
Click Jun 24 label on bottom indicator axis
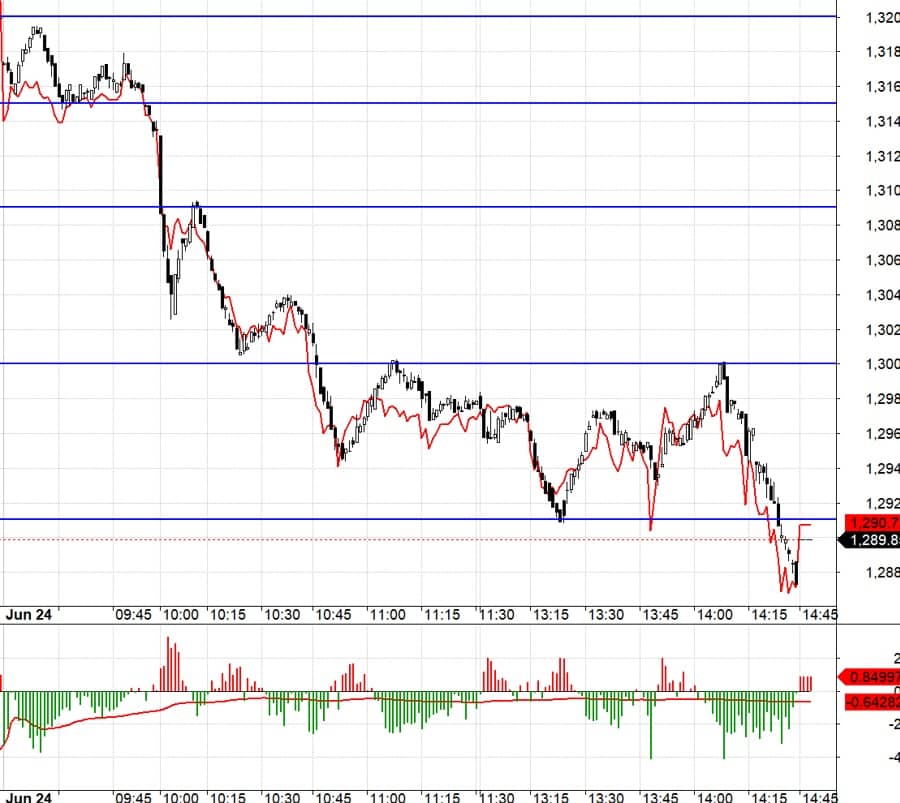(x=29, y=797)
